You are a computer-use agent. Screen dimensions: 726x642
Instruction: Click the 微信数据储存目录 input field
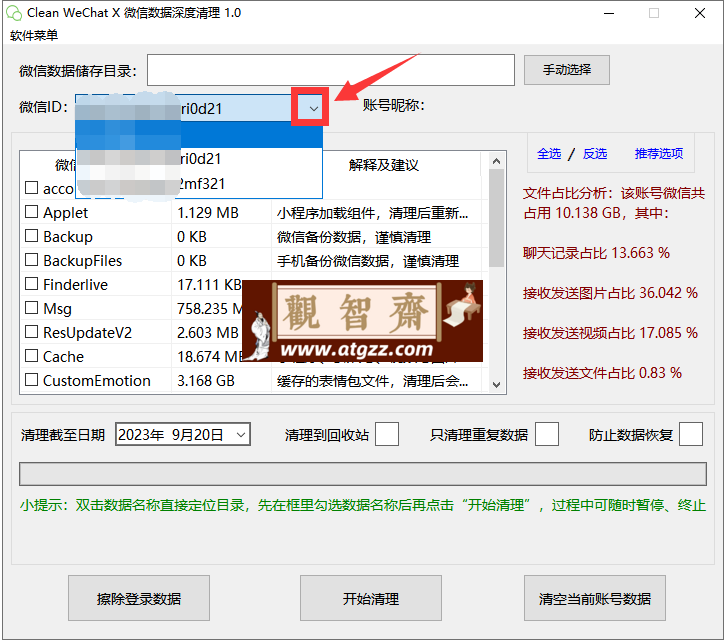point(331,70)
